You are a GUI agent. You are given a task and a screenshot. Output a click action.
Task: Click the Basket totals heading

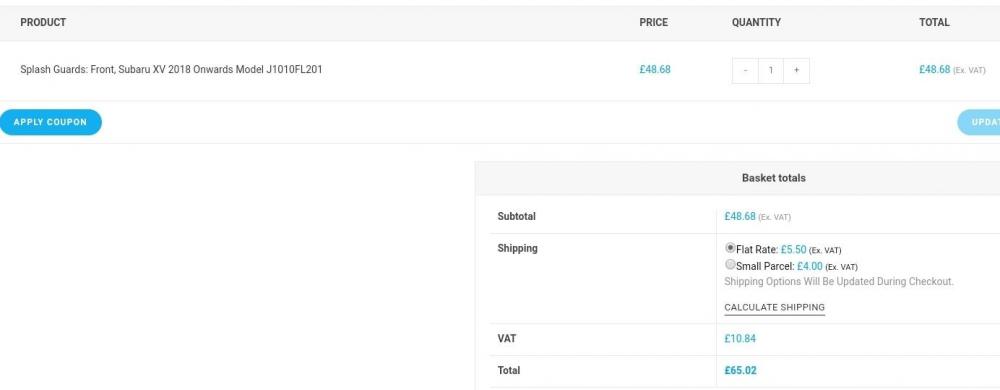pos(774,178)
